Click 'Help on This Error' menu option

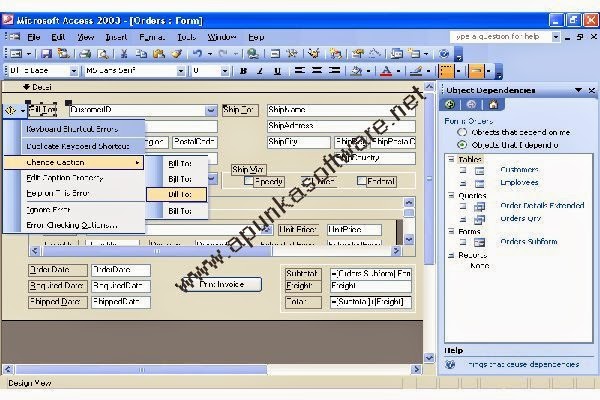pos(57,193)
